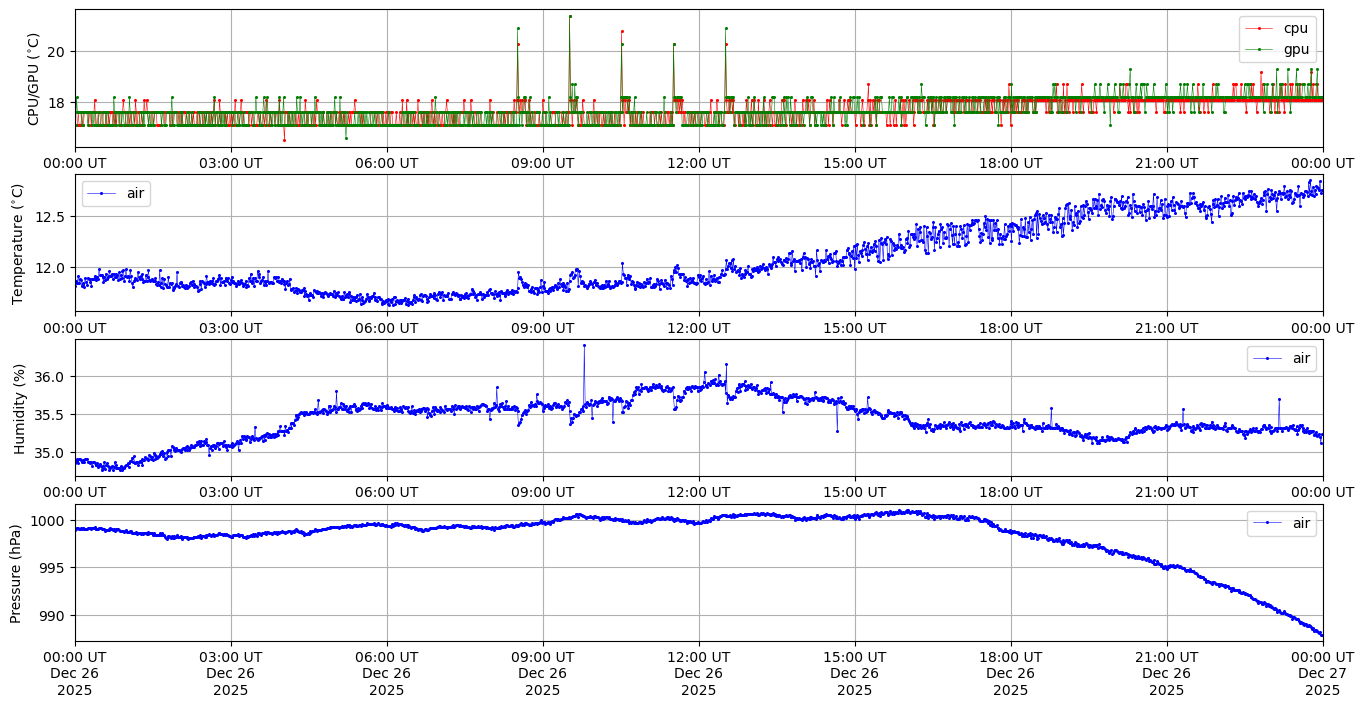
Task: Click the 1000 tick on the Pressure axis
Action: tap(48, 521)
